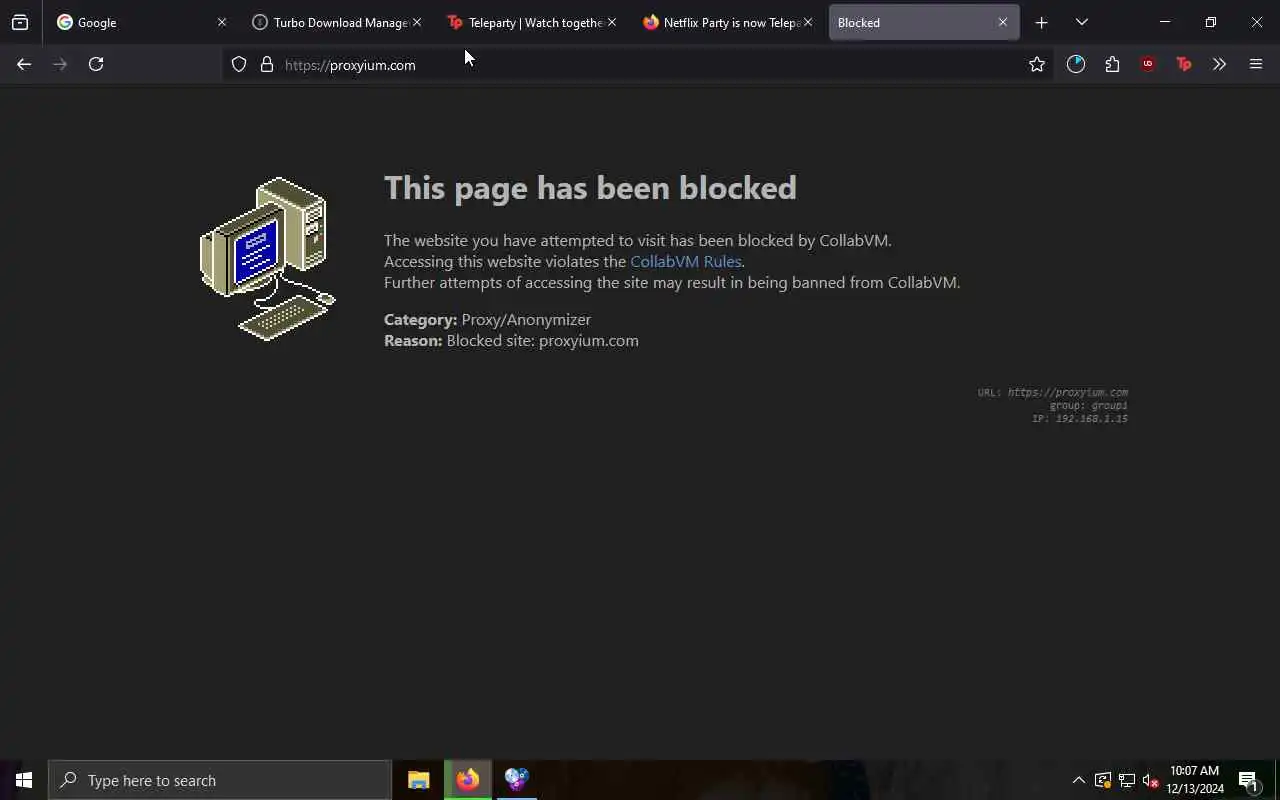Screen dimensions: 1280x800
Task: Click the 'URL: https://proxyium.com' debug text
Action: click(x=1052, y=392)
